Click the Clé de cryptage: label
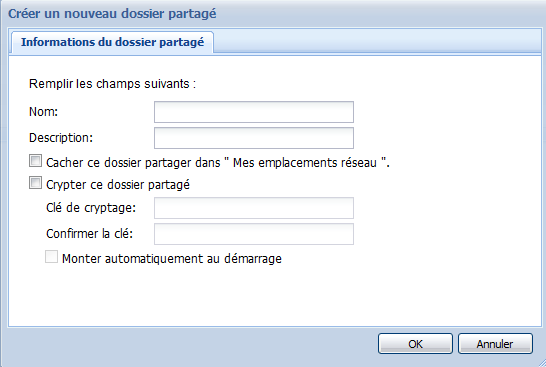The height and width of the screenshot is (367, 546). pyautogui.click(x=91, y=208)
